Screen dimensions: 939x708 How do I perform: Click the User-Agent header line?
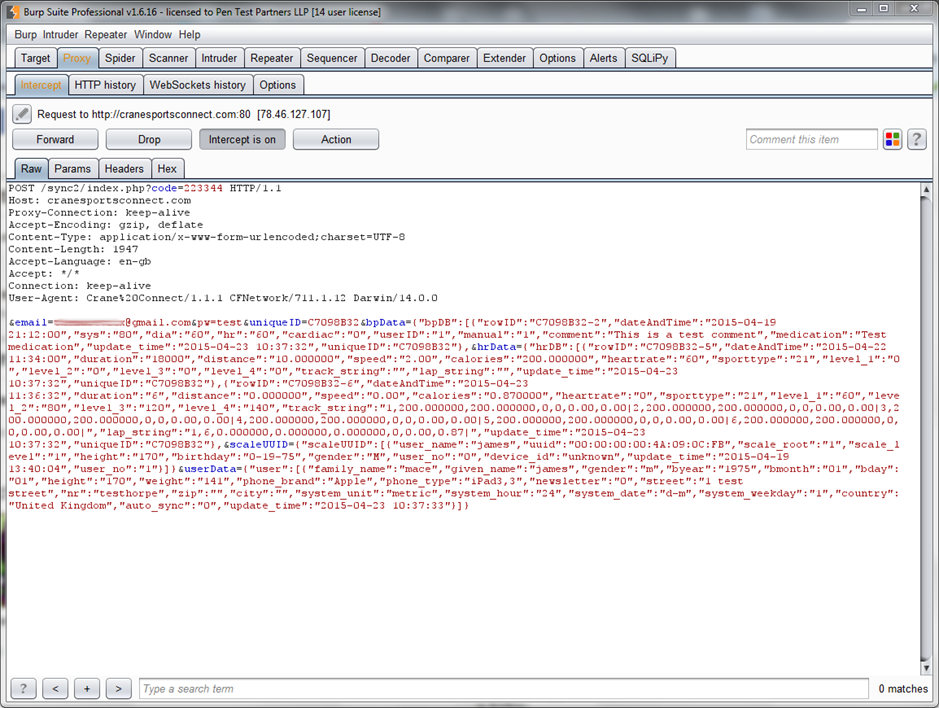(223, 298)
